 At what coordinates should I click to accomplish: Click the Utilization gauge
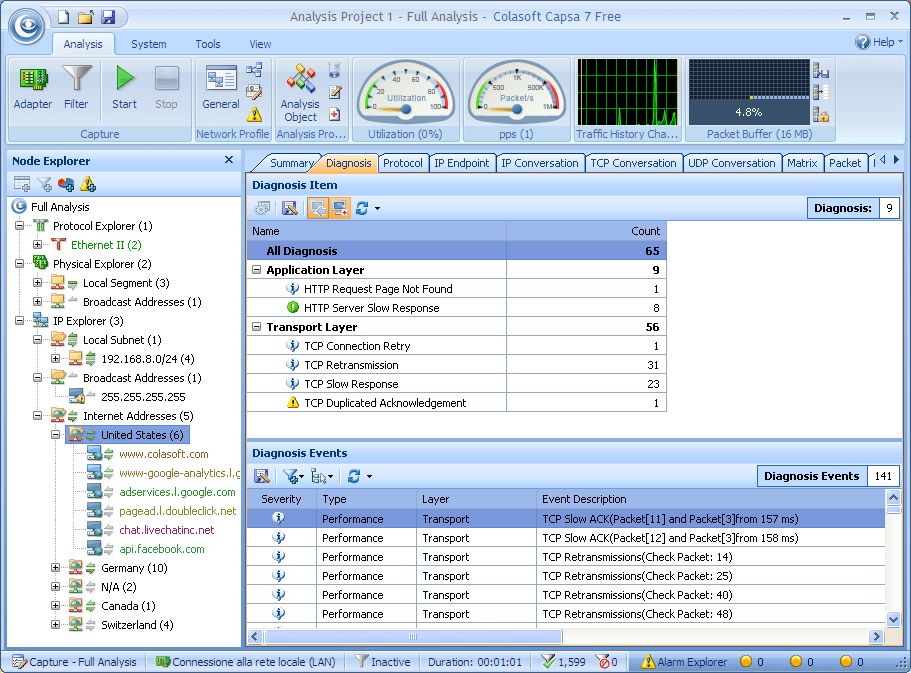pos(406,93)
